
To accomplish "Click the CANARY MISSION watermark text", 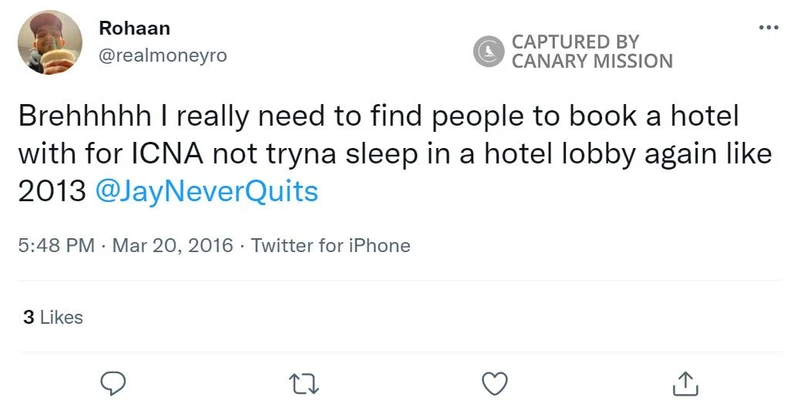I will (x=592, y=61).
